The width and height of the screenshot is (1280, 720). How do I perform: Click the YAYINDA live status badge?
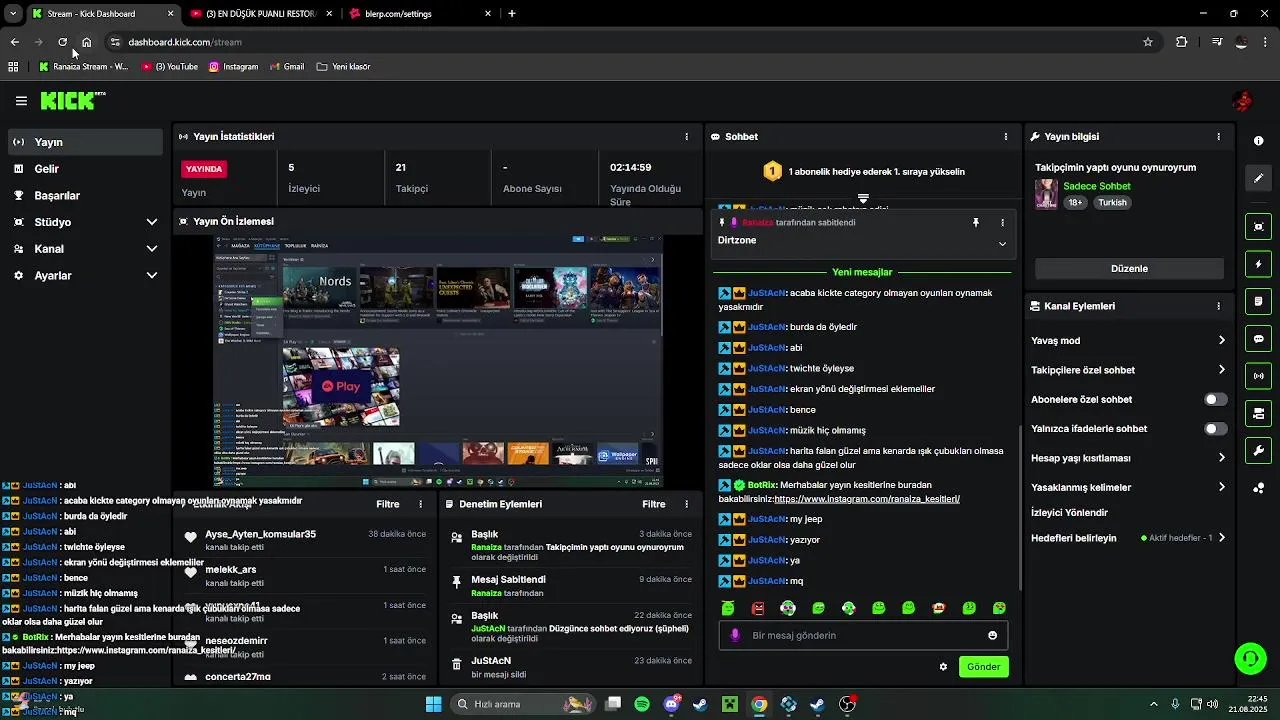204,169
